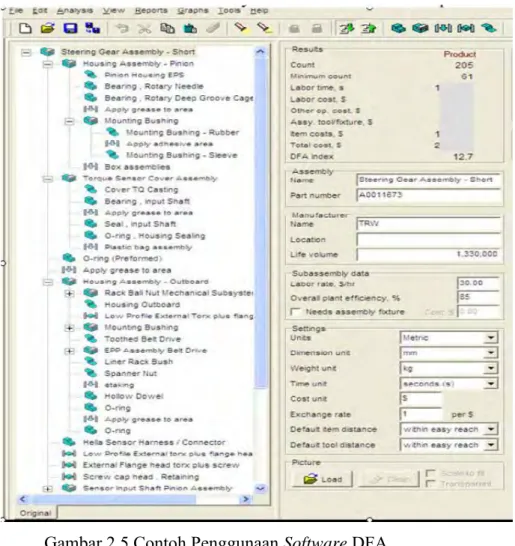This screenshot has width=515, height=546.
Task: Select operation icon beside Plastic bag assembly
Action: coord(91,247)
